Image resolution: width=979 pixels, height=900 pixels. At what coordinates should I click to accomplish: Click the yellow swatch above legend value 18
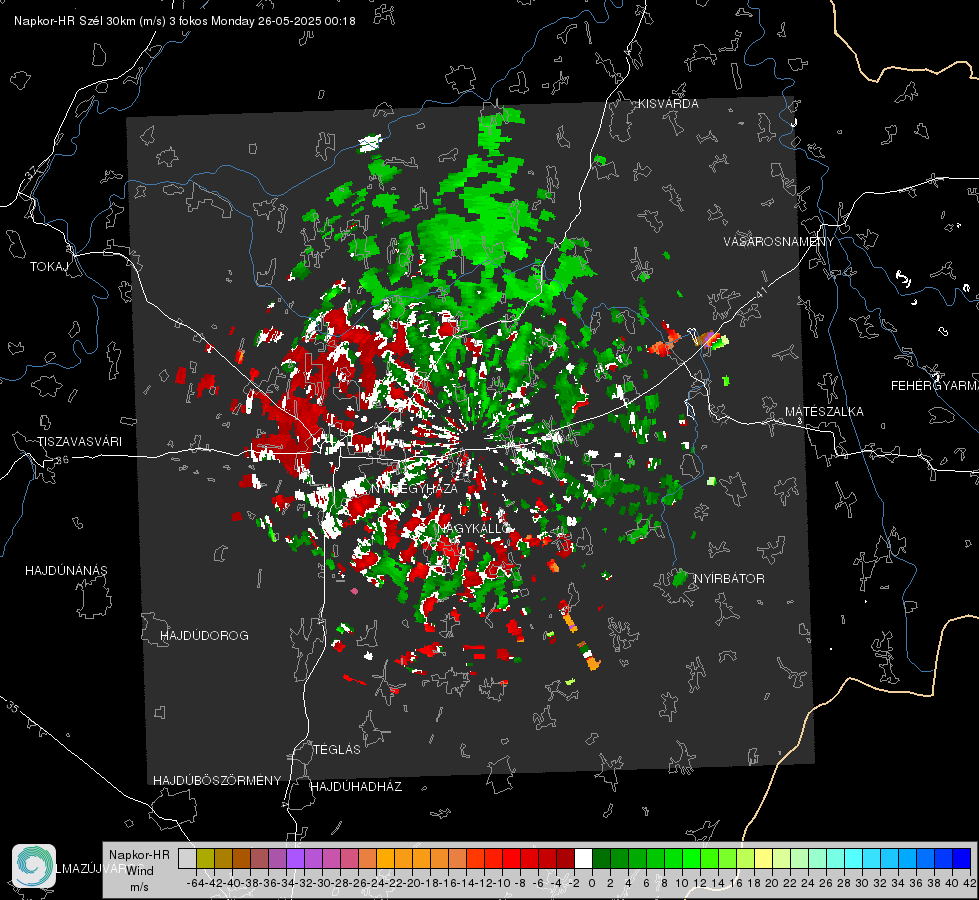pyautogui.click(x=763, y=858)
